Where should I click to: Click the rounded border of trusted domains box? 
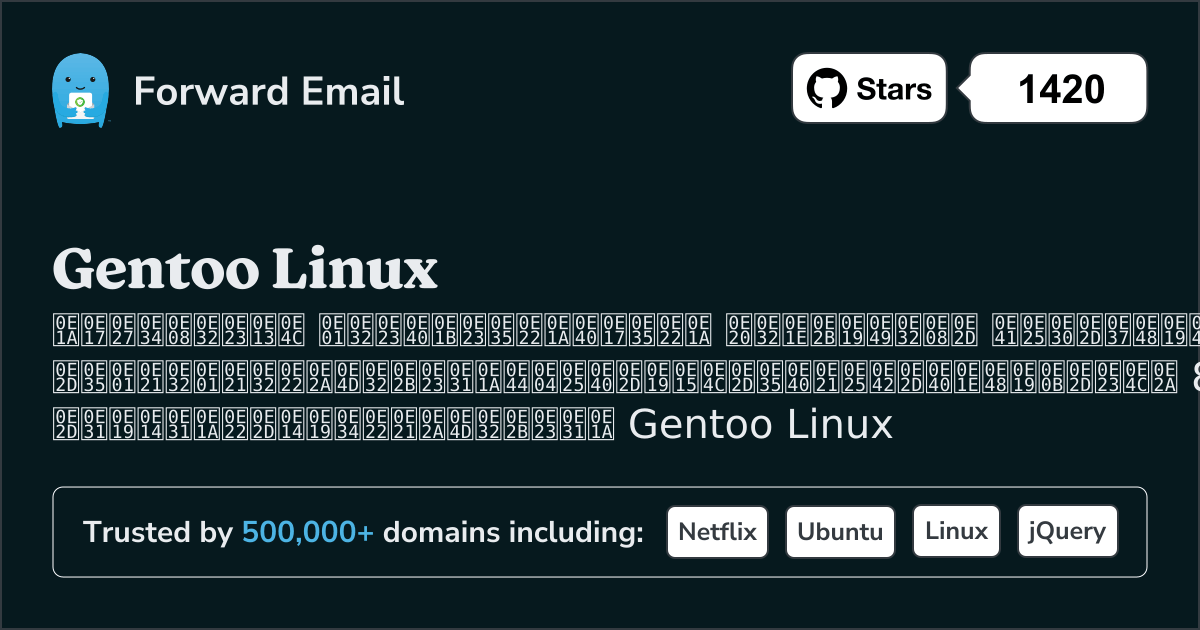point(600,487)
